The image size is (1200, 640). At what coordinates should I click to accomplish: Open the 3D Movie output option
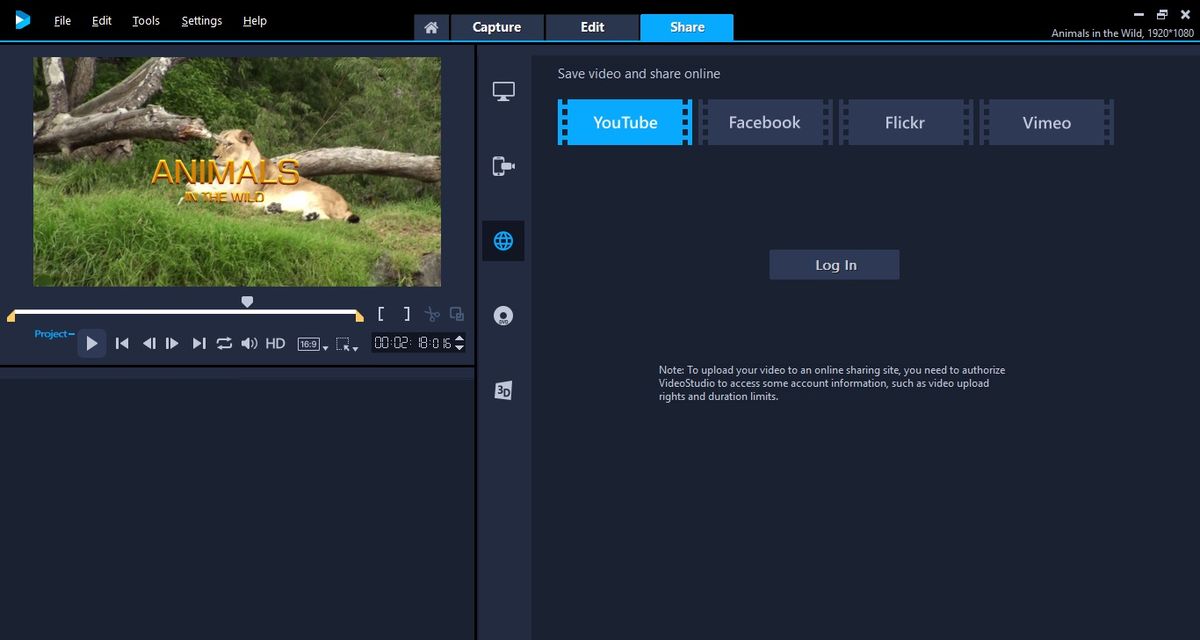coord(503,390)
